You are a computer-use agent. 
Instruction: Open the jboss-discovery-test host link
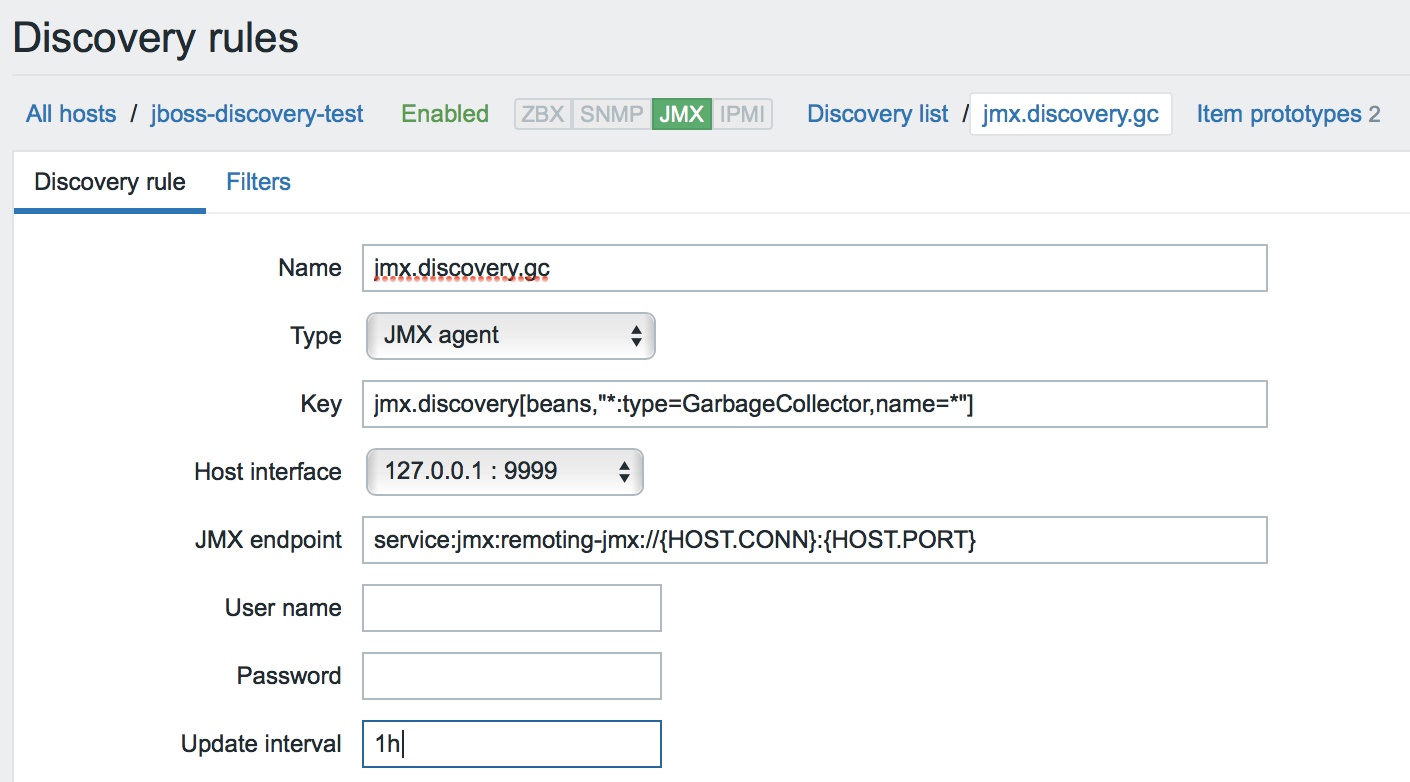256,114
